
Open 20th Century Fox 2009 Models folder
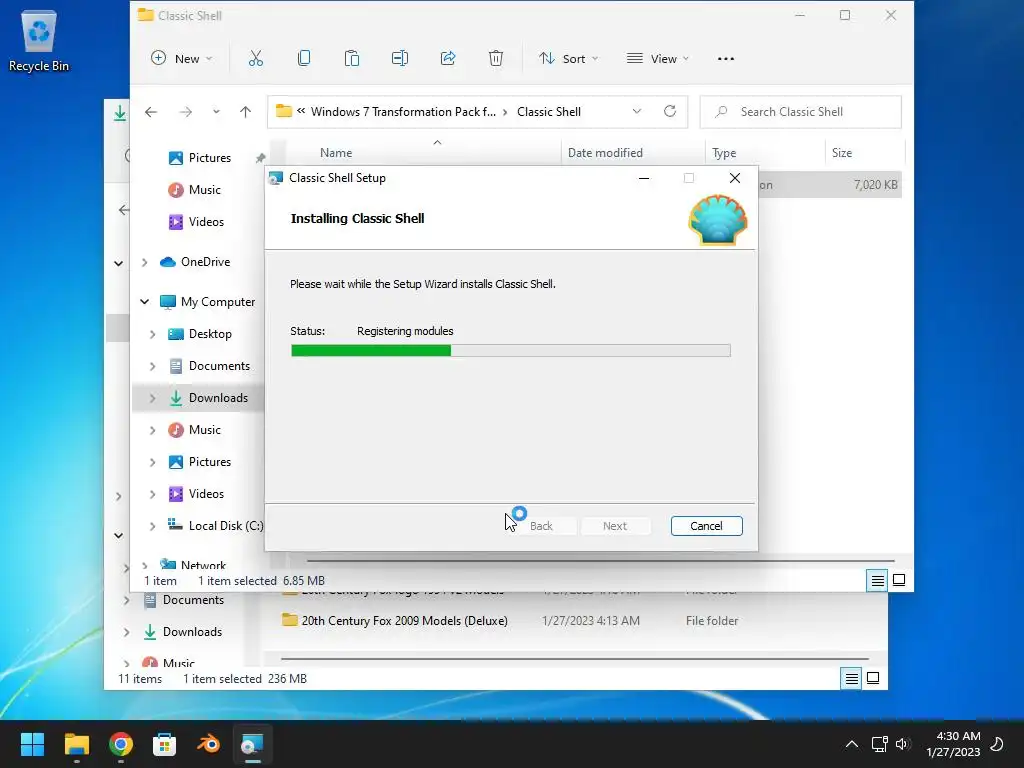404,621
